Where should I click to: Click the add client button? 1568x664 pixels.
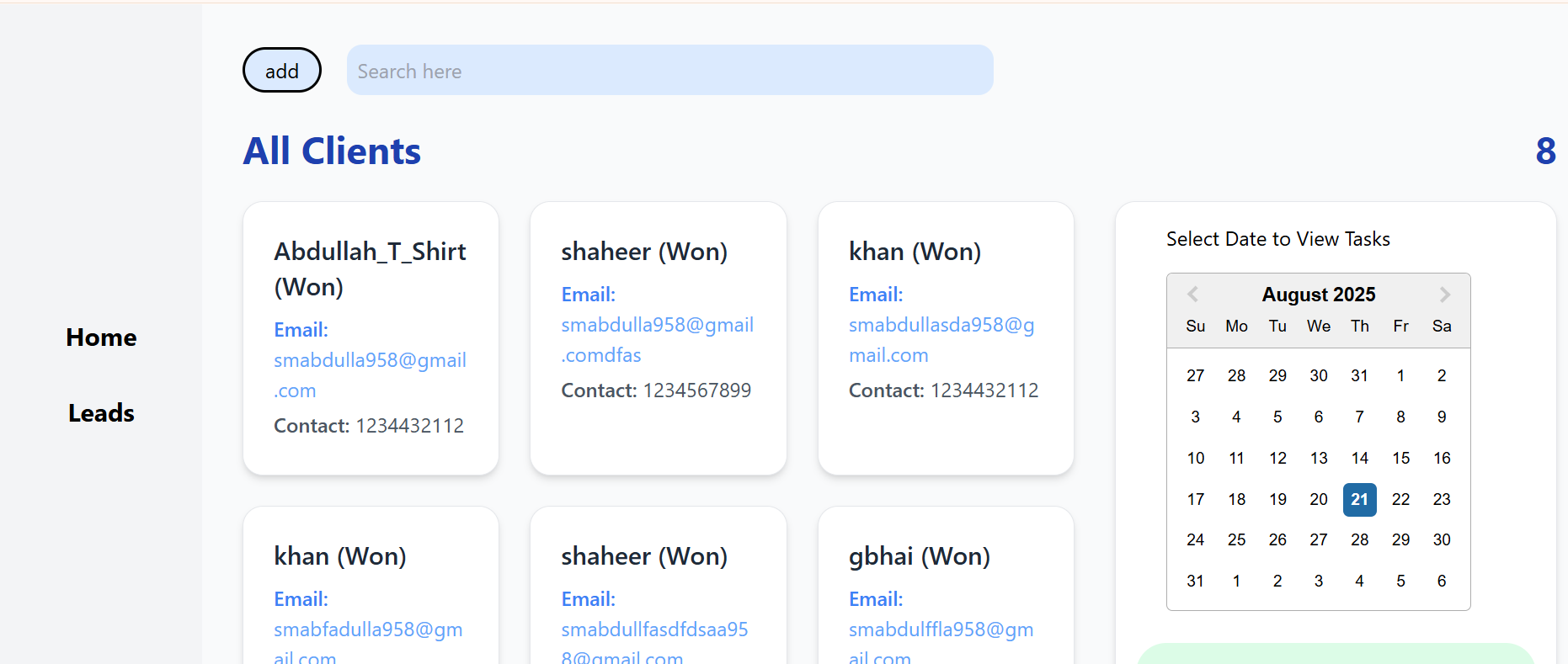click(282, 71)
